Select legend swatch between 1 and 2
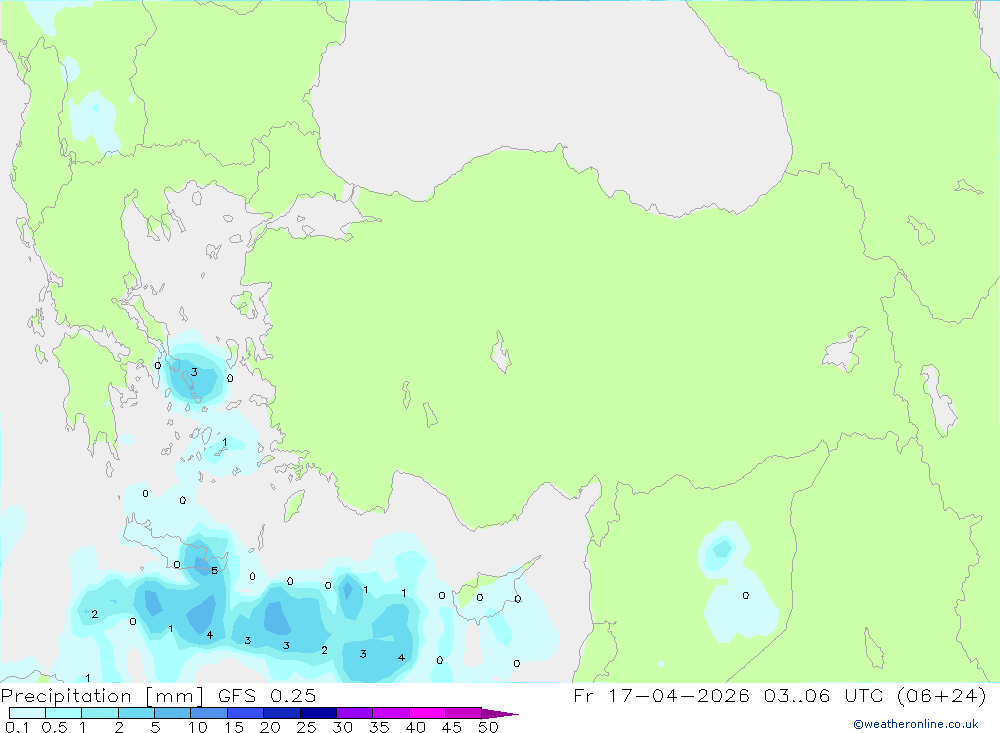The height and width of the screenshot is (733, 1000). tap(100, 713)
